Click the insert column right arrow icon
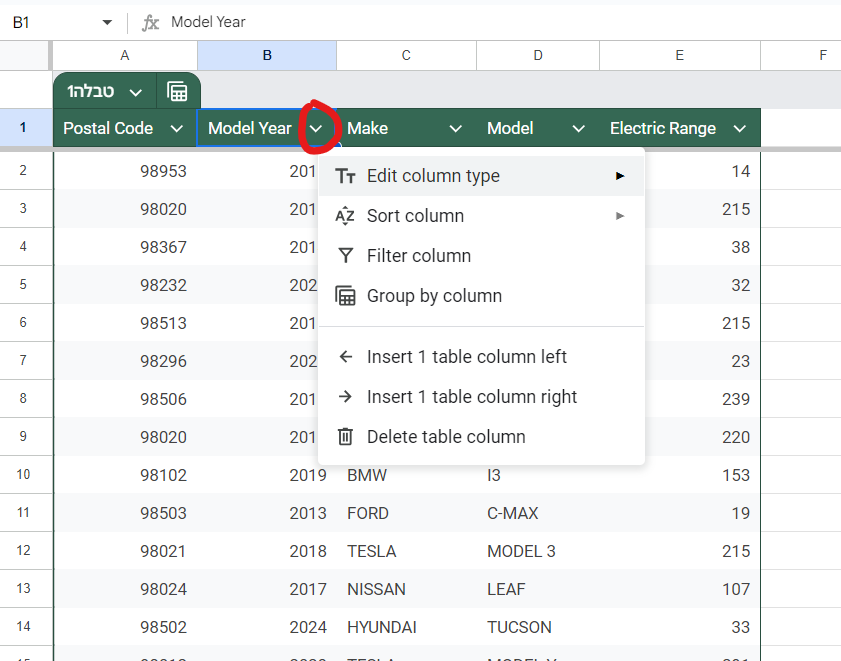The width and height of the screenshot is (841, 661). (345, 397)
